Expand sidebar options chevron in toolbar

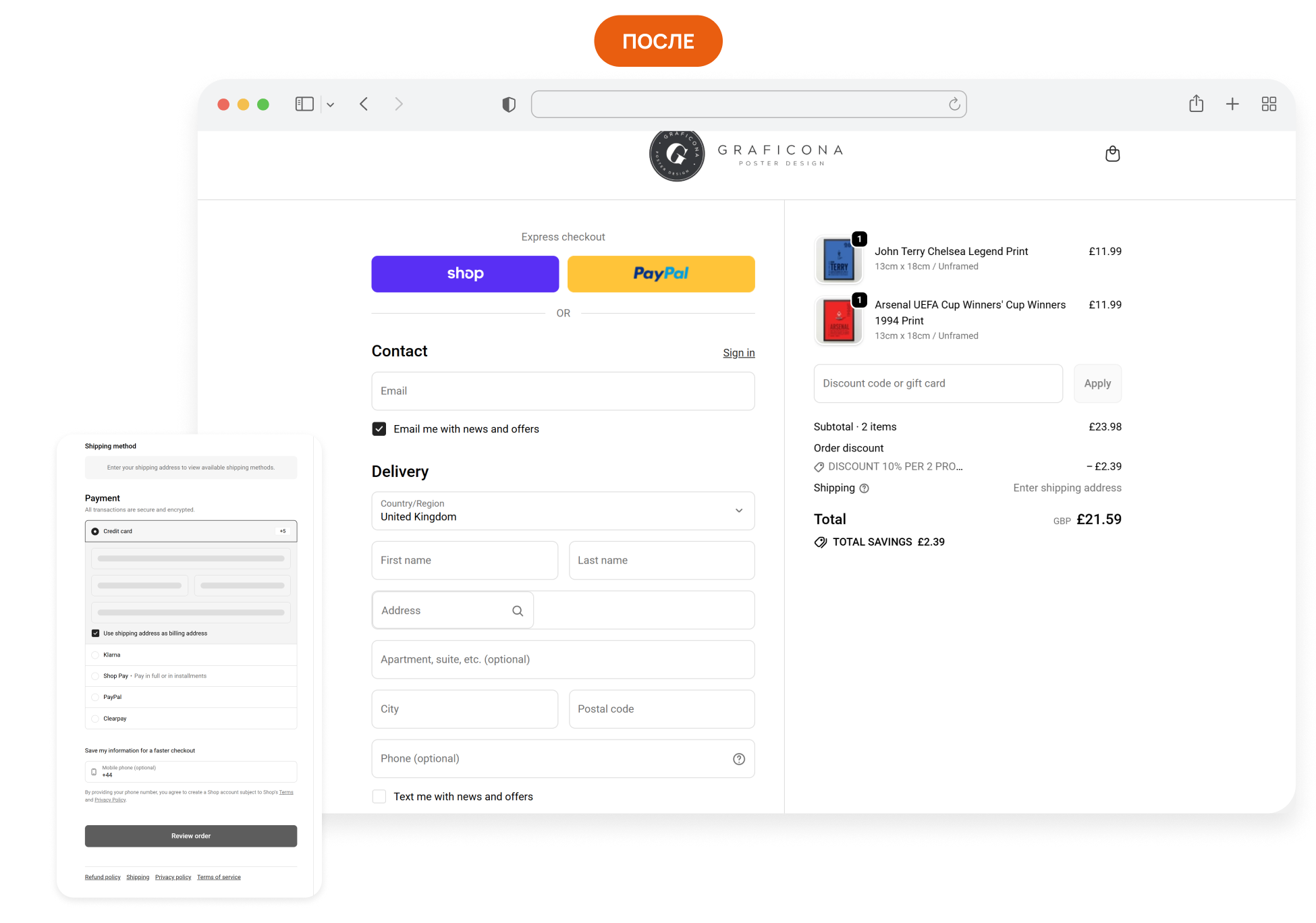(331, 105)
